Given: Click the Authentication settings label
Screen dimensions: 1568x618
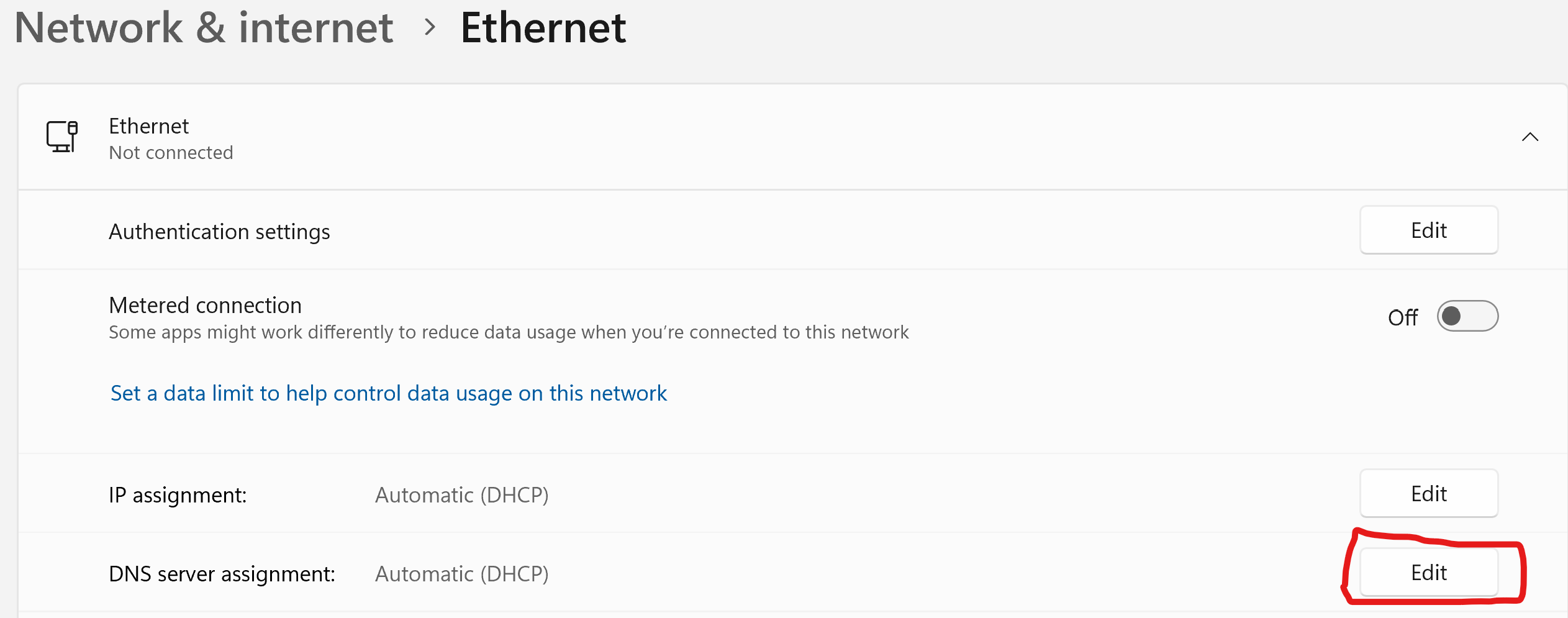Looking at the screenshot, I should (219, 232).
